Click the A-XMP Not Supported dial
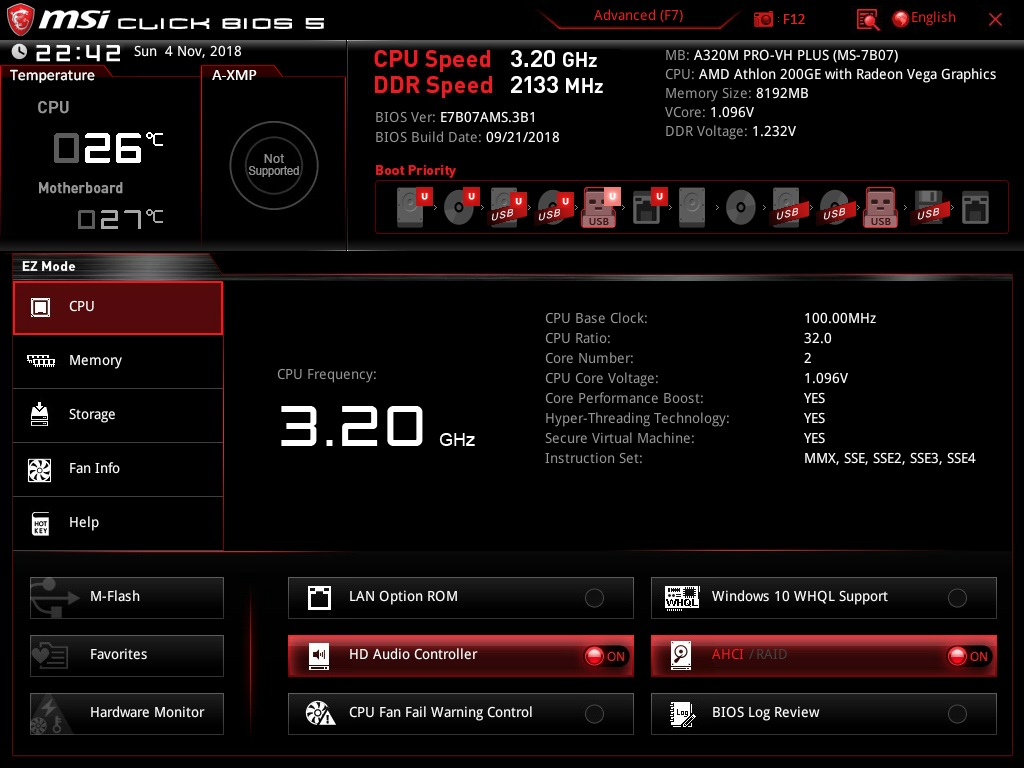 (x=274, y=165)
